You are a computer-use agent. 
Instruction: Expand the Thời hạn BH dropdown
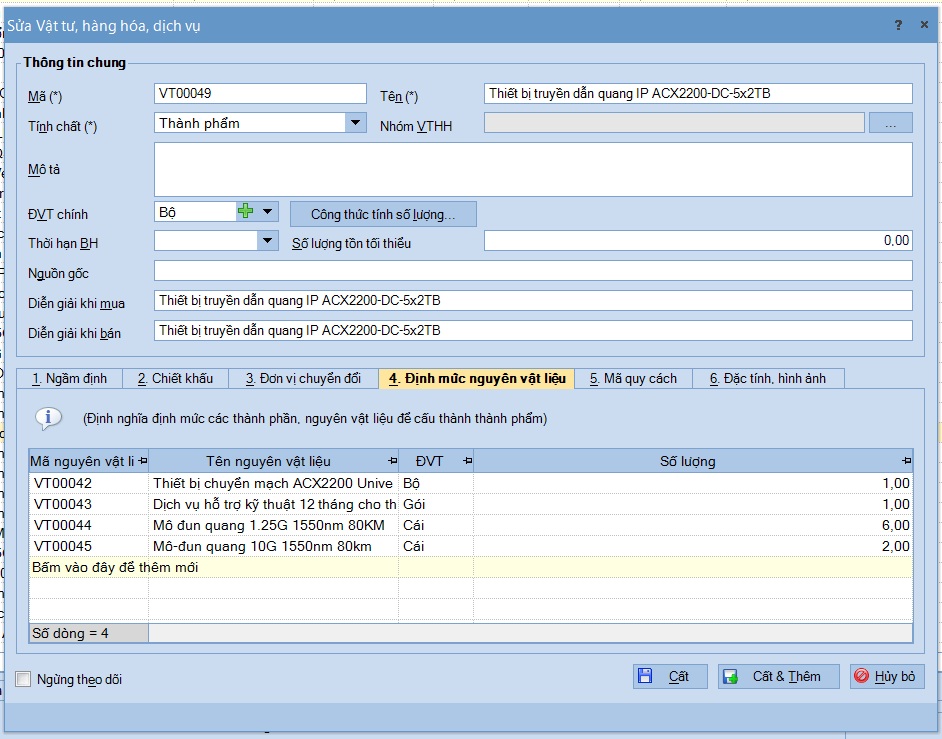[267, 242]
